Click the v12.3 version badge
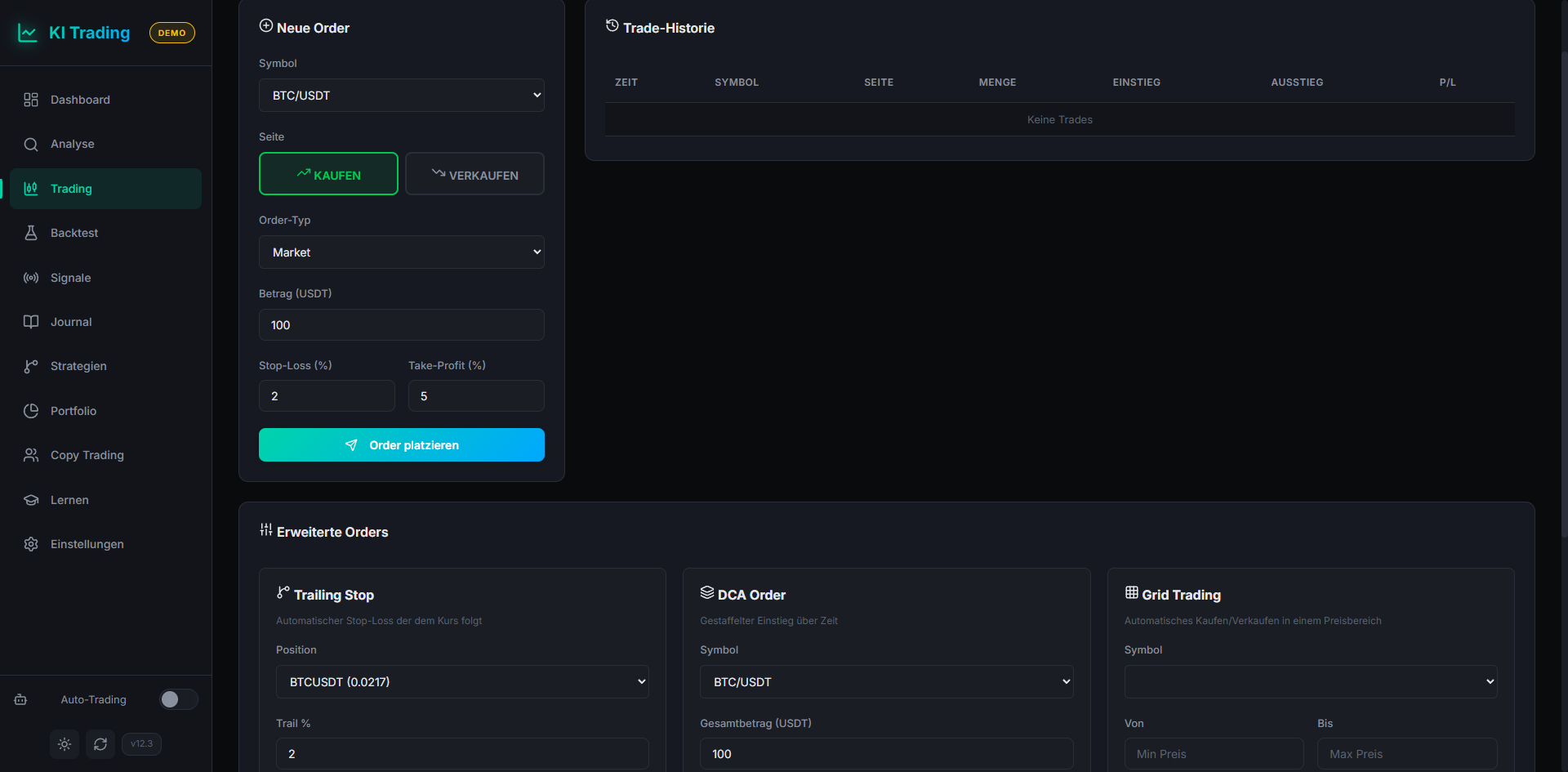 point(141,744)
